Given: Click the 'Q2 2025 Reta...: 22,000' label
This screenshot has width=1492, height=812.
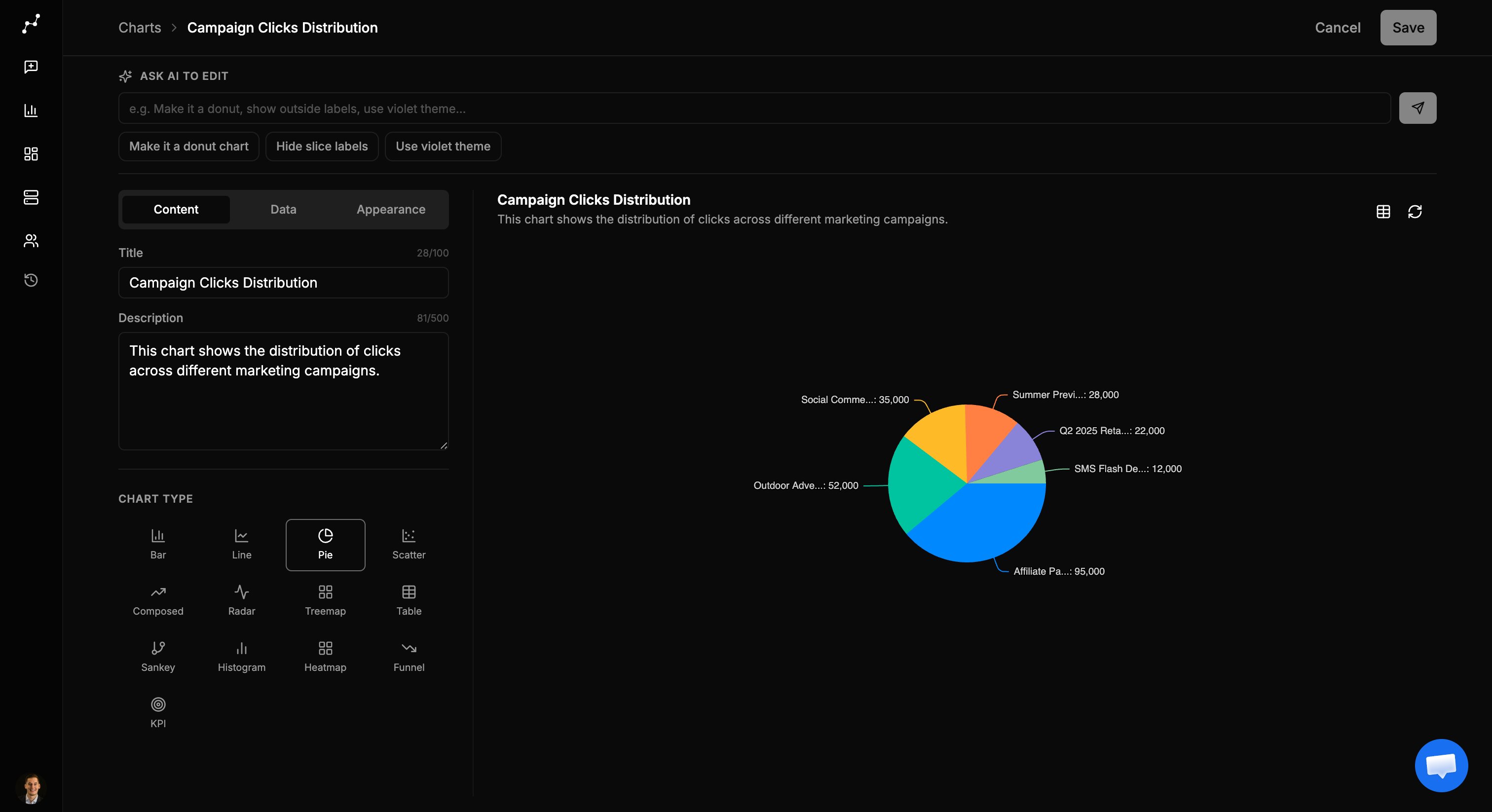Looking at the screenshot, I should [1112, 430].
